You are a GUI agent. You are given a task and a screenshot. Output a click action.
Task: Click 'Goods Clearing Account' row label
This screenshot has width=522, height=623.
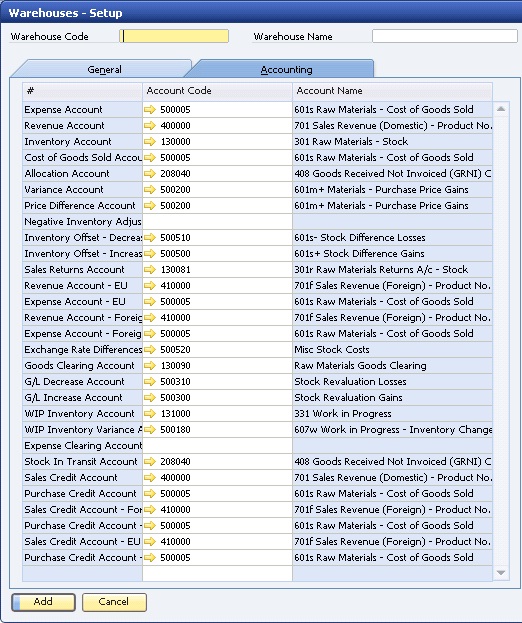tap(79, 366)
